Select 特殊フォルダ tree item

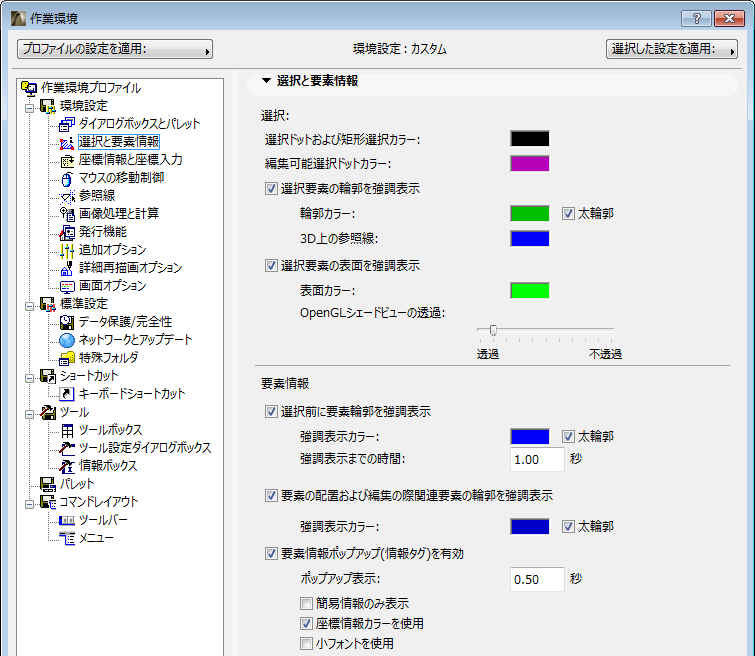tap(108, 357)
